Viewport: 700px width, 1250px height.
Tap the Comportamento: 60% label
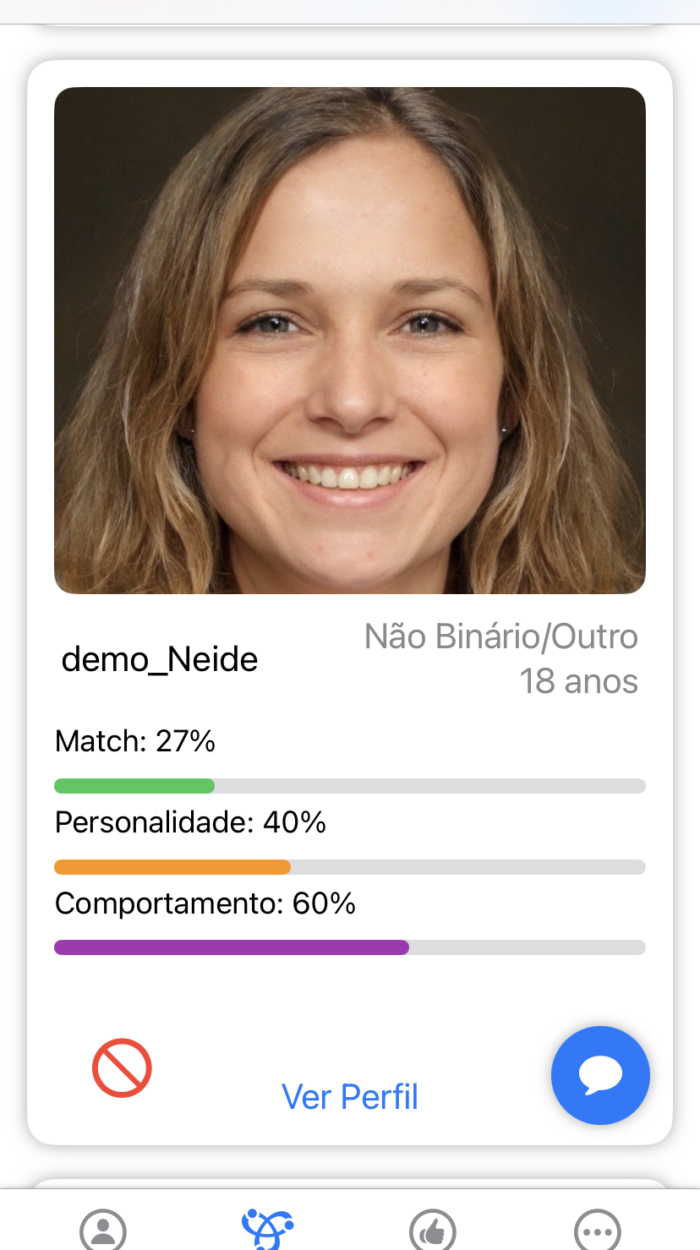tap(205, 903)
